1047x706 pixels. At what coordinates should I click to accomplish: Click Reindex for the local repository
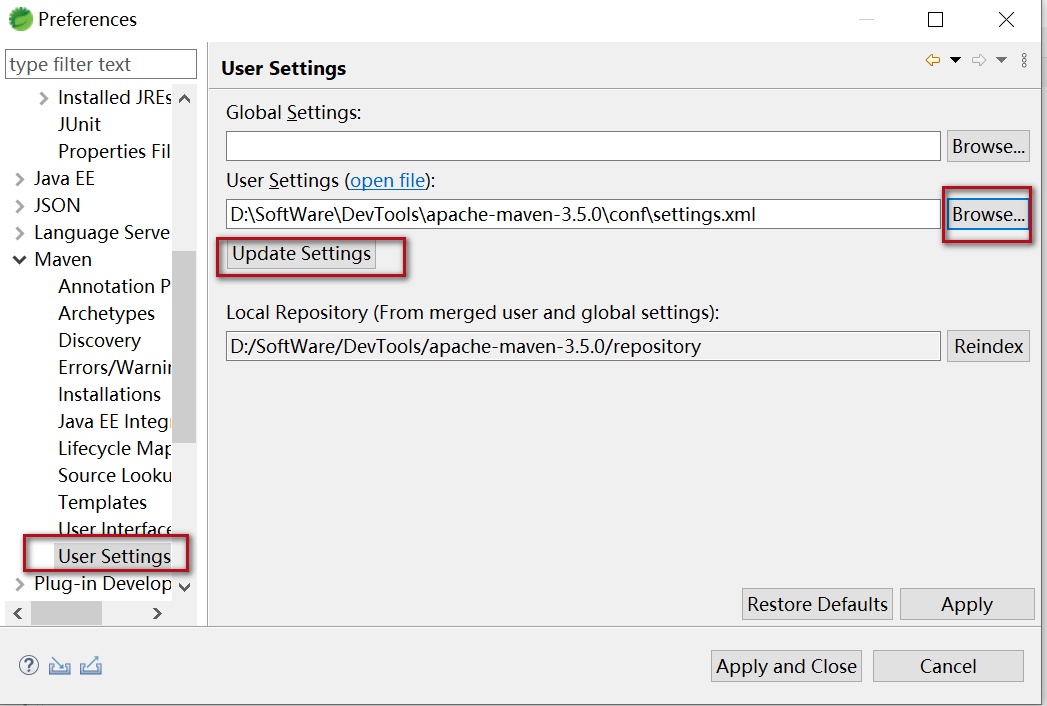988,347
